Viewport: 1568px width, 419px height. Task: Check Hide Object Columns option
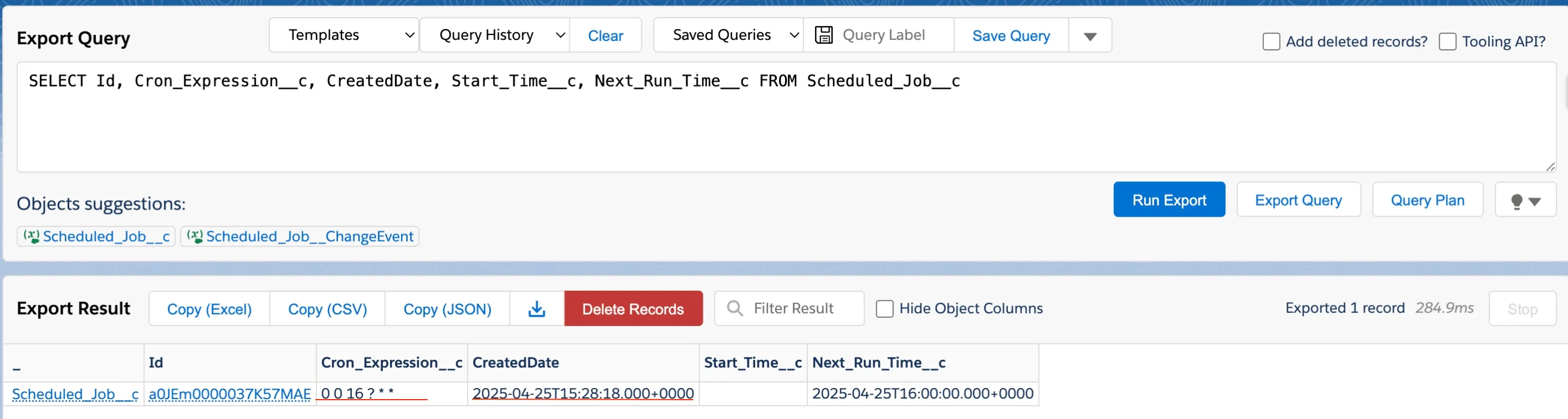(x=884, y=309)
